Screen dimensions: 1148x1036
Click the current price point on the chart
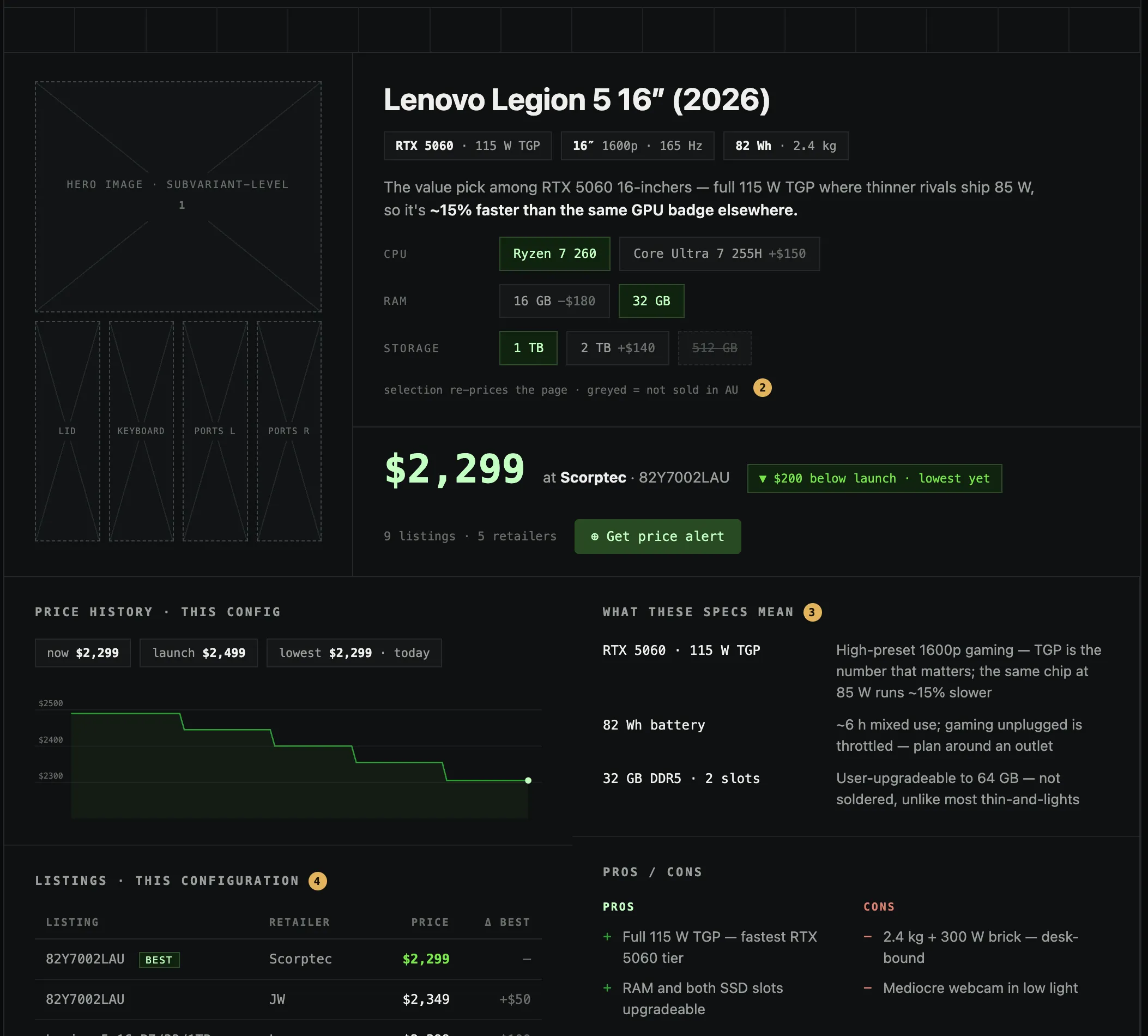pyautogui.click(x=528, y=780)
